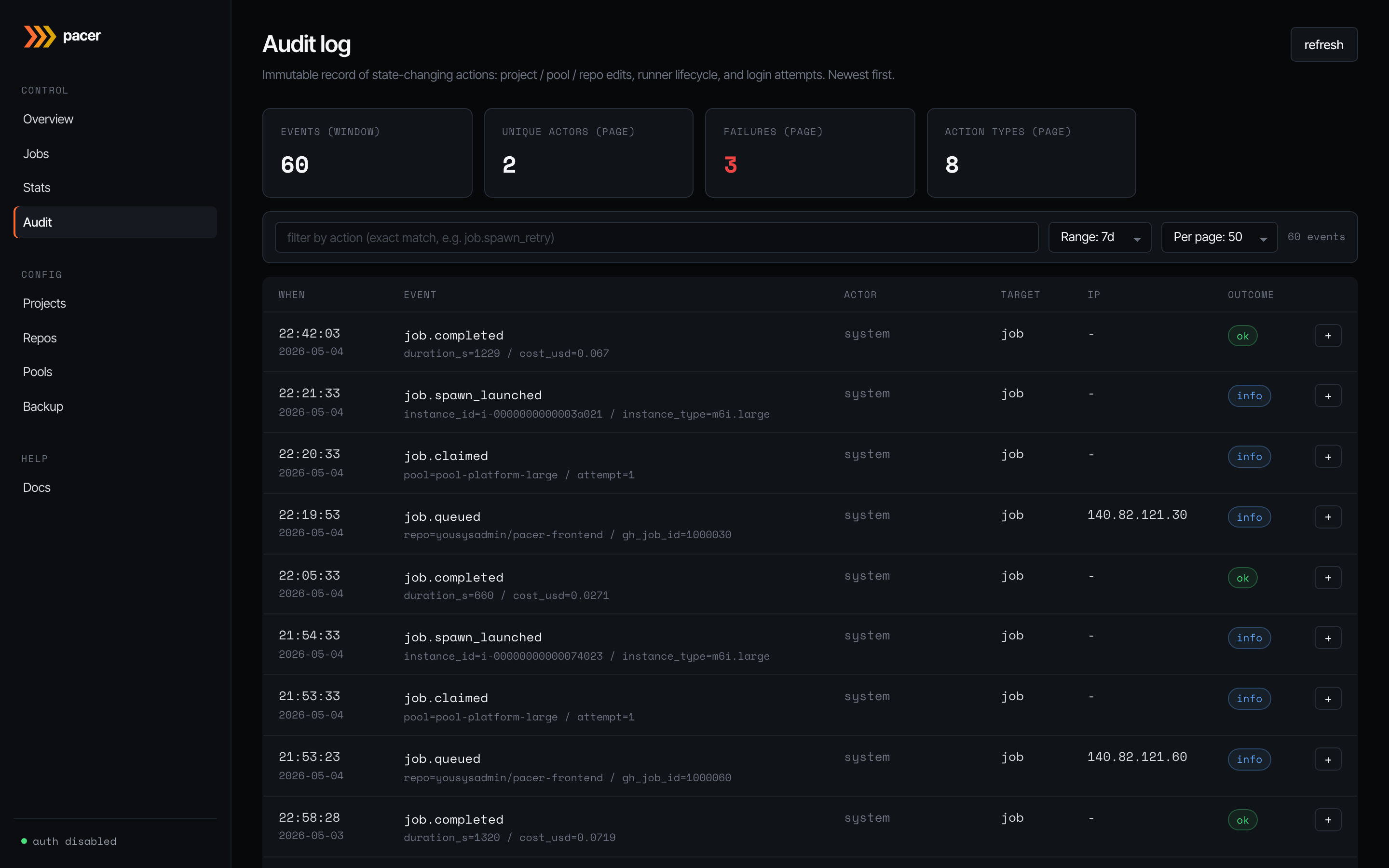The image size is (1389, 868).
Task: Click ok badge in 22:42:03 row
Action: [x=1243, y=336]
